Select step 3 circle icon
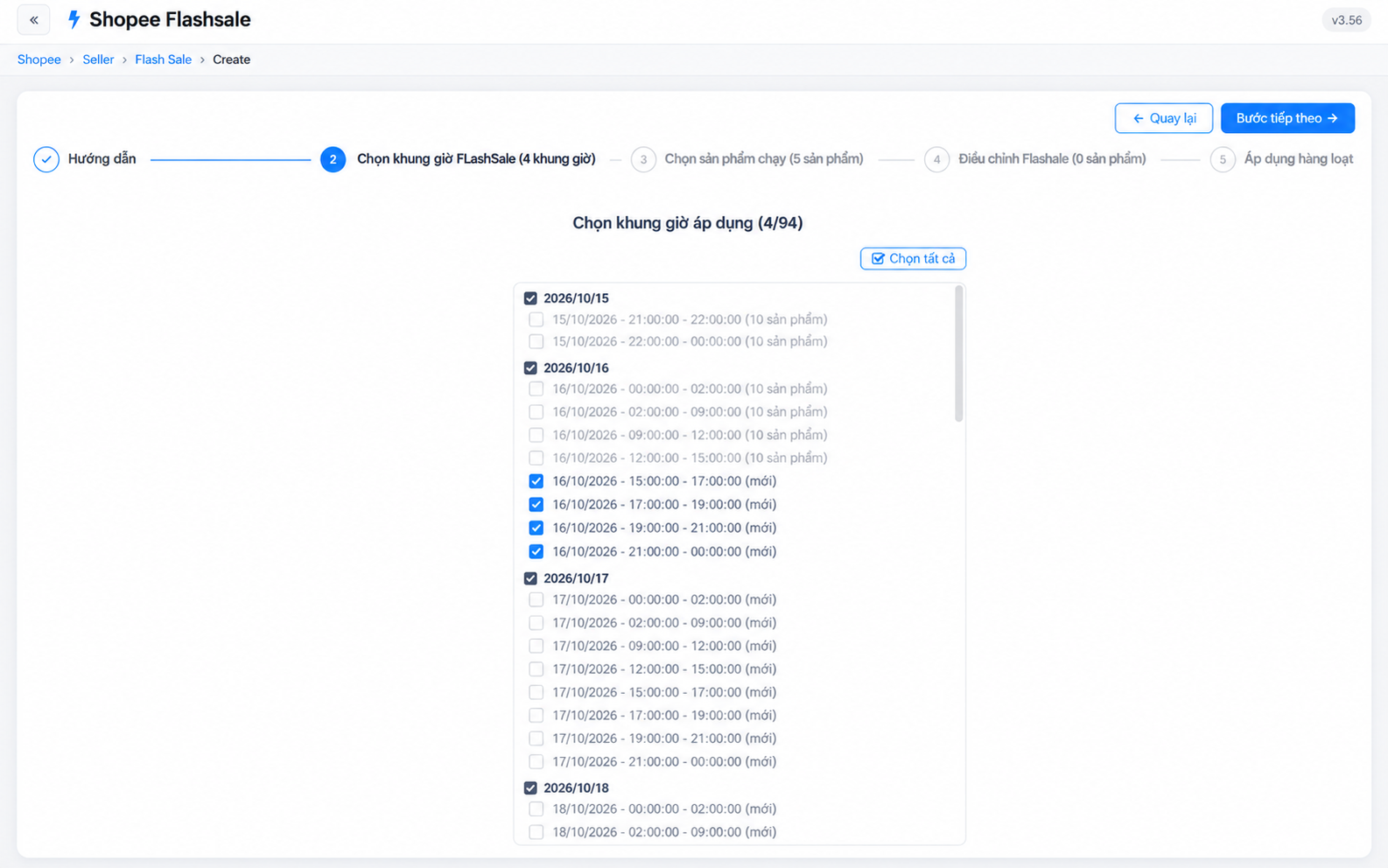The width and height of the screenshot is (1388, 868). point(643,159)
